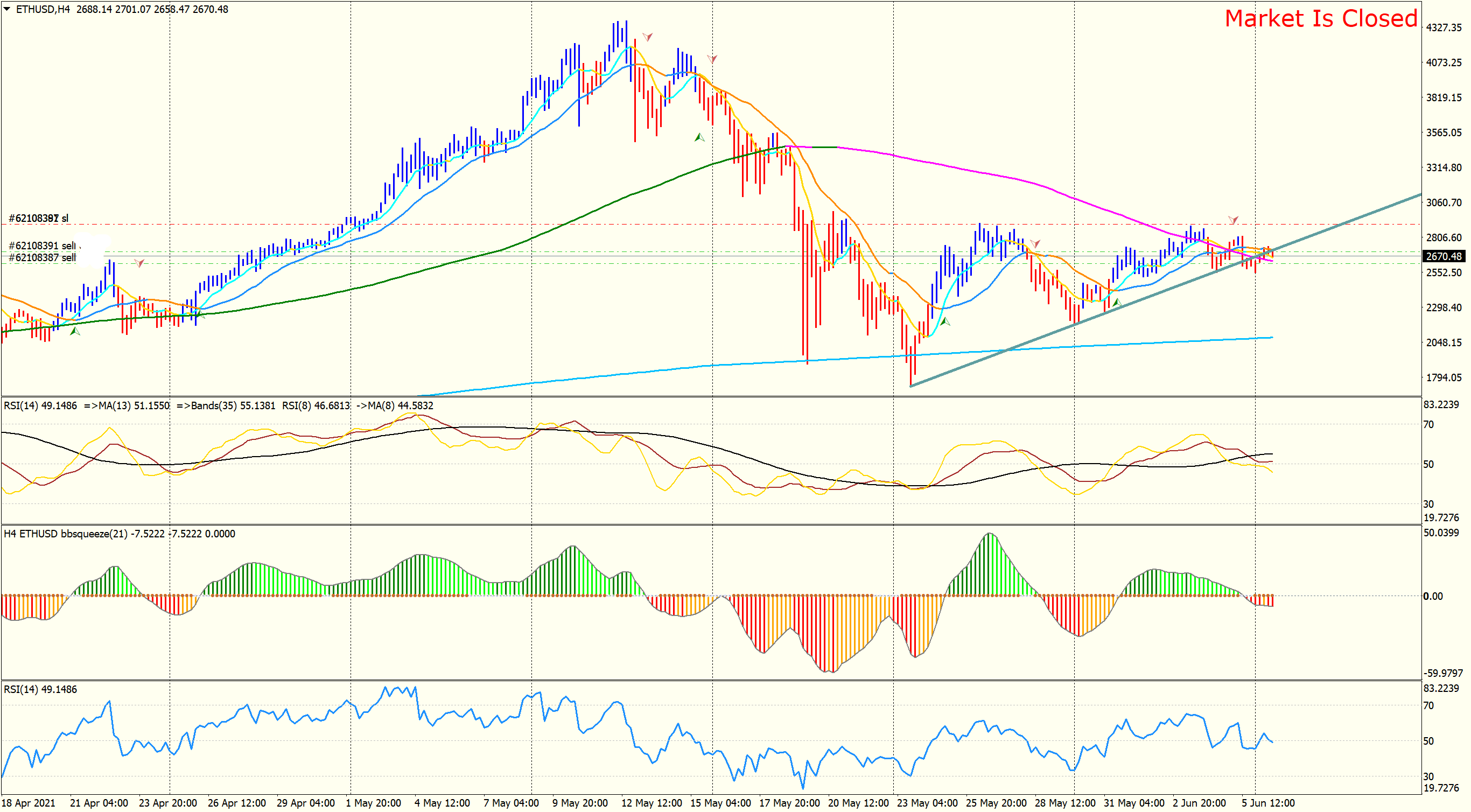Select the bbsqueeze(21) indicator label
Viewport: 1471px width, 812px height.
click(x=94, y=534)
